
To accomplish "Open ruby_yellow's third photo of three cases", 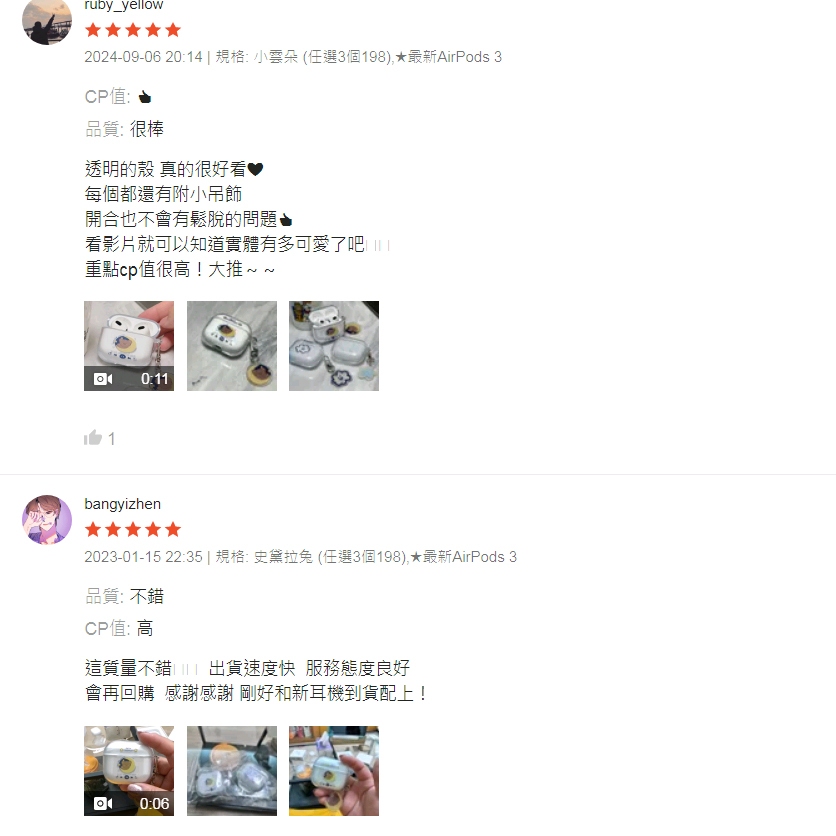I will [x=334, y=346].
